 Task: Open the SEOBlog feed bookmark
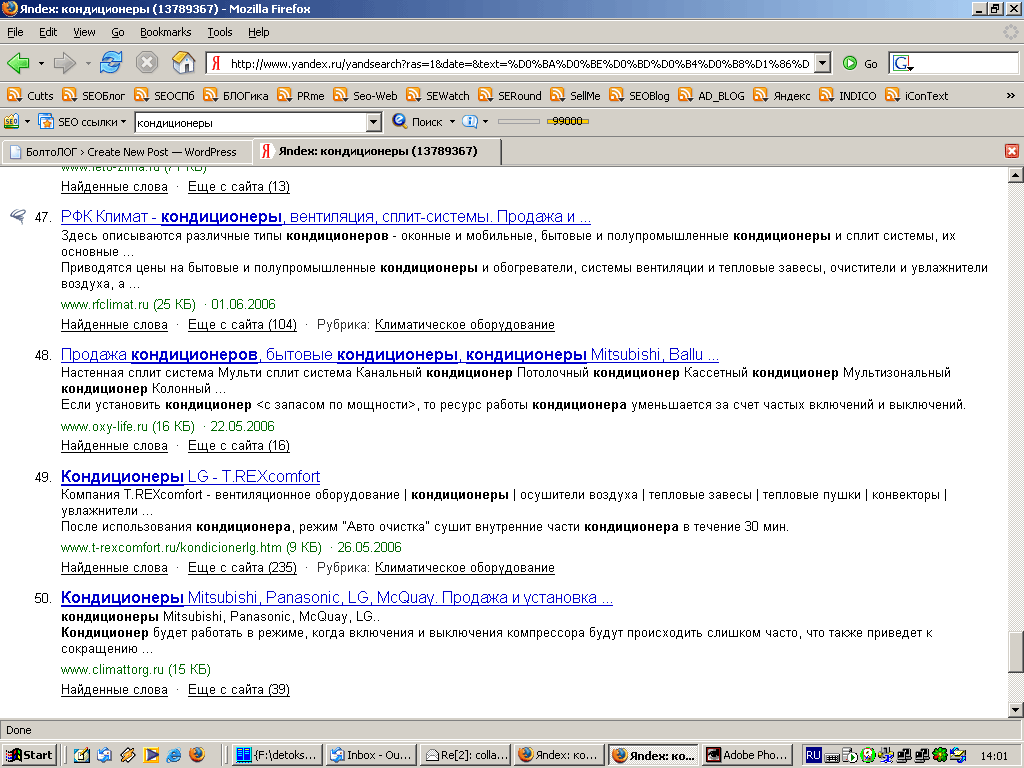tap(639, 95)
